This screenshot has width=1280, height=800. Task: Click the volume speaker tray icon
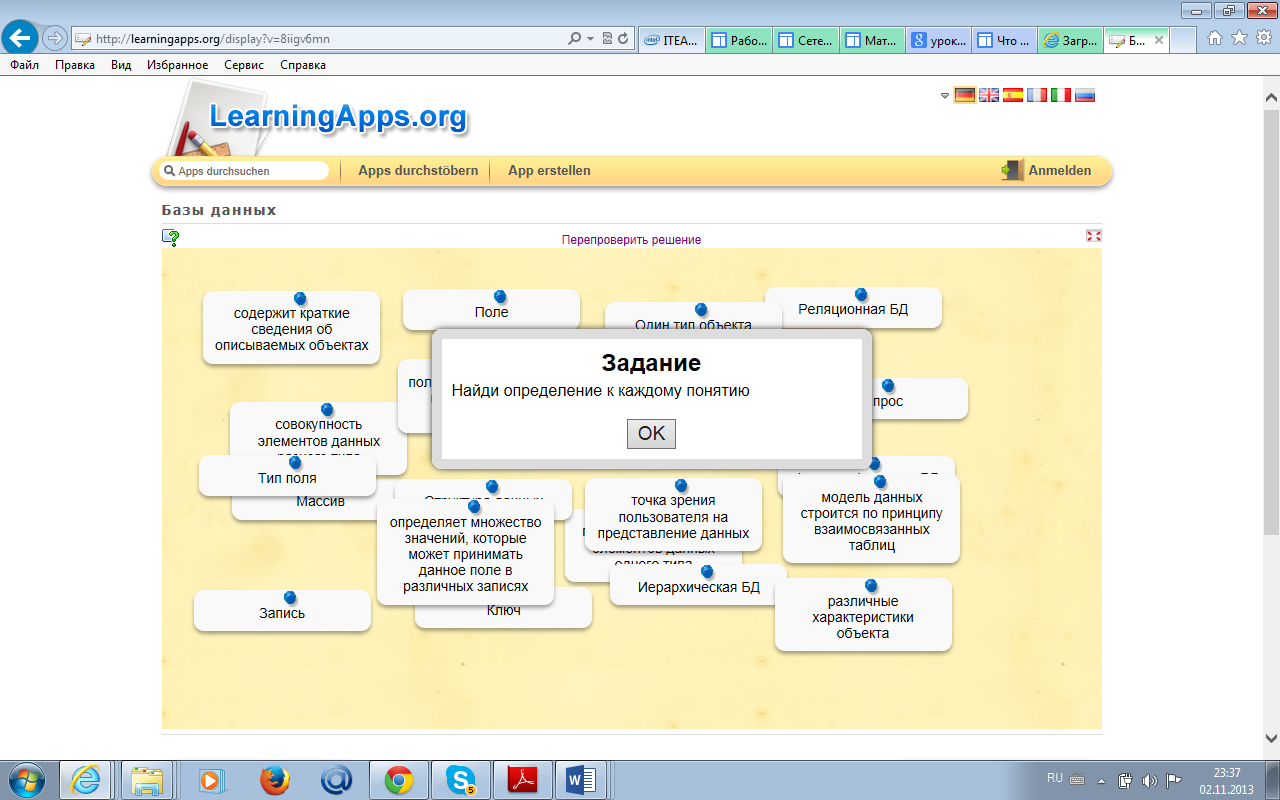coord(1149,780)
